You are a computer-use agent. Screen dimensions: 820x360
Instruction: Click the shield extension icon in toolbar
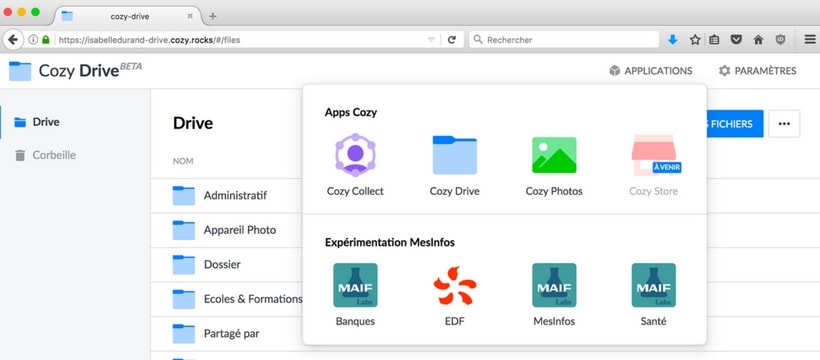pyautogui.click(x=780, y=40)
